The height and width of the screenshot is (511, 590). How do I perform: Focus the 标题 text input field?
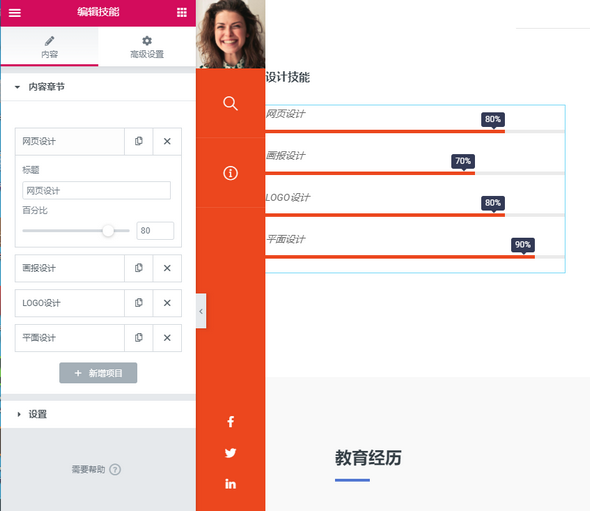point(96,190)
